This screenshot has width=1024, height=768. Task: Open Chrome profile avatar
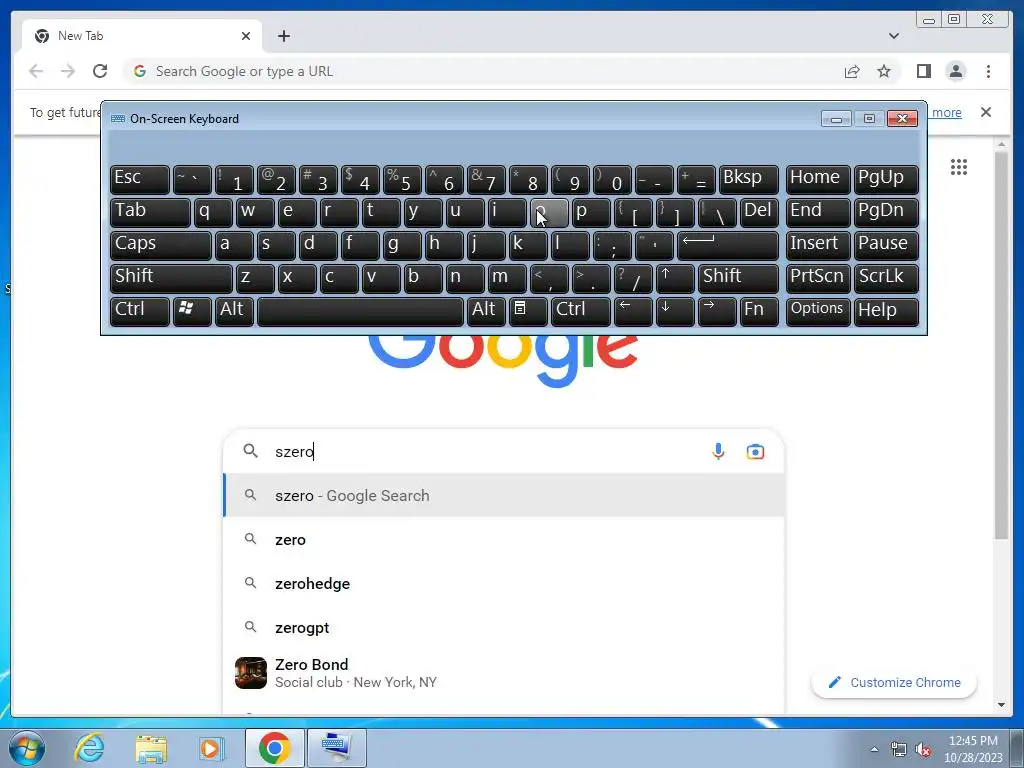click(x=955, y=71)
